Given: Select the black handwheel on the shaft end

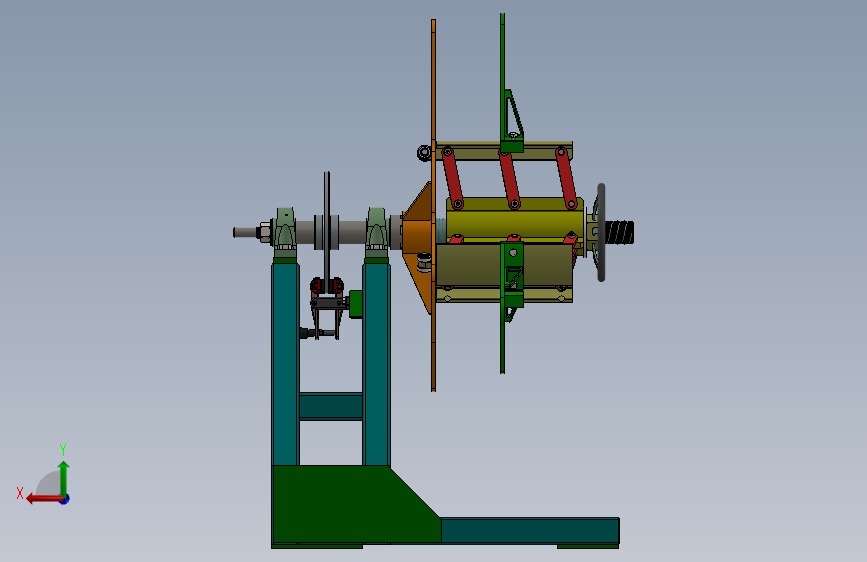Looking at the screenshot, I should pyautogui.click(x=601, y=232).
